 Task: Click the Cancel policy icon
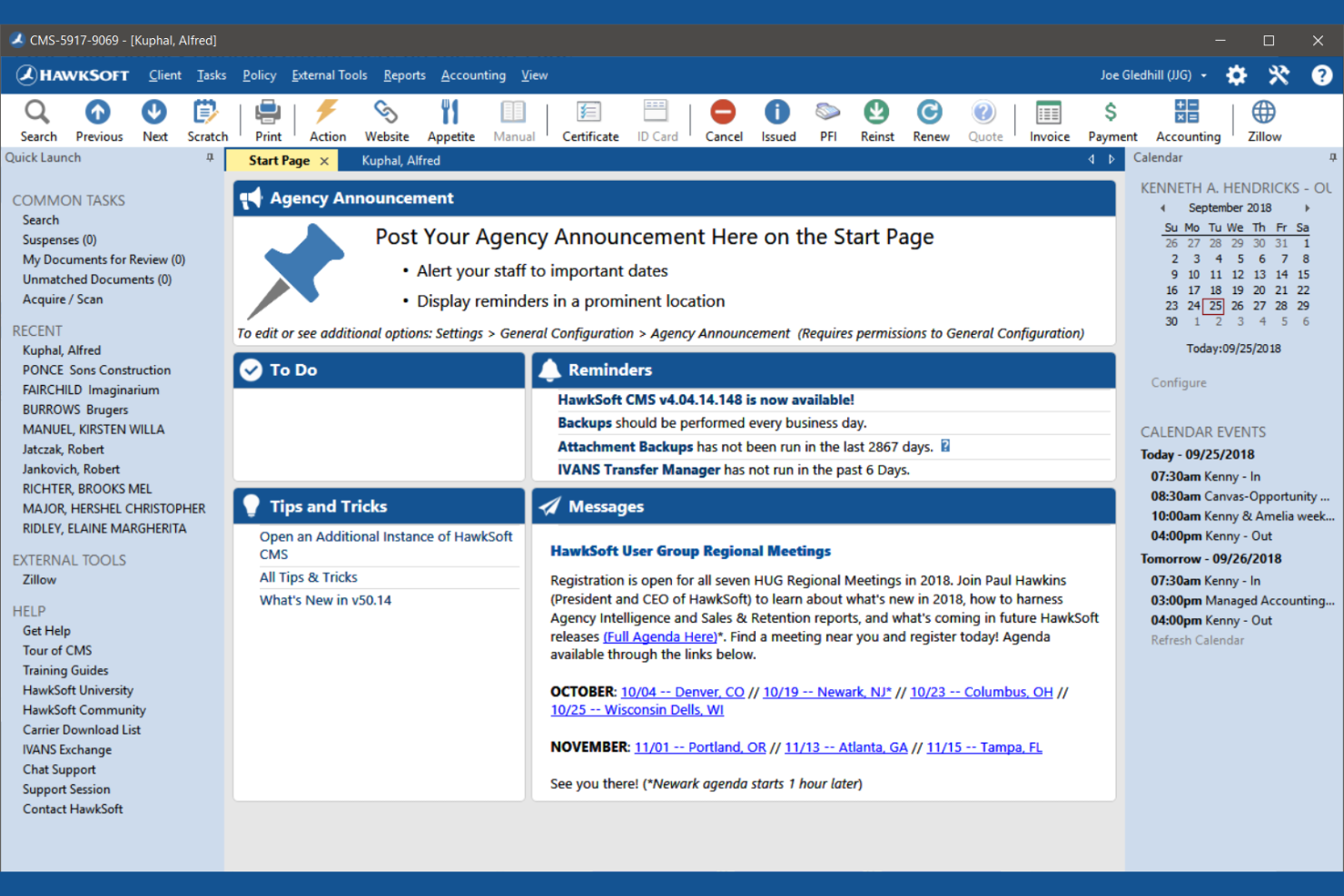pyautogui.click(x=724, y=121)
